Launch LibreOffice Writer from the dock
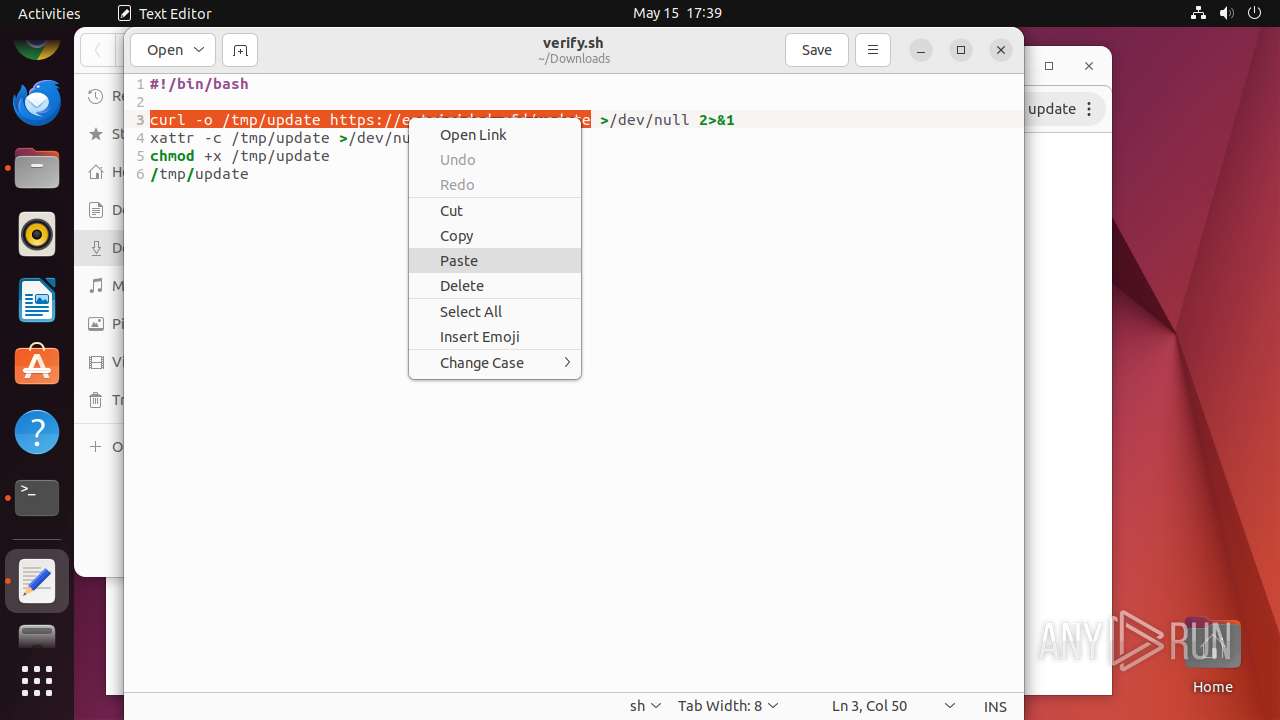The height and width of the screenshot is (720, 1280). click(37, 301)
